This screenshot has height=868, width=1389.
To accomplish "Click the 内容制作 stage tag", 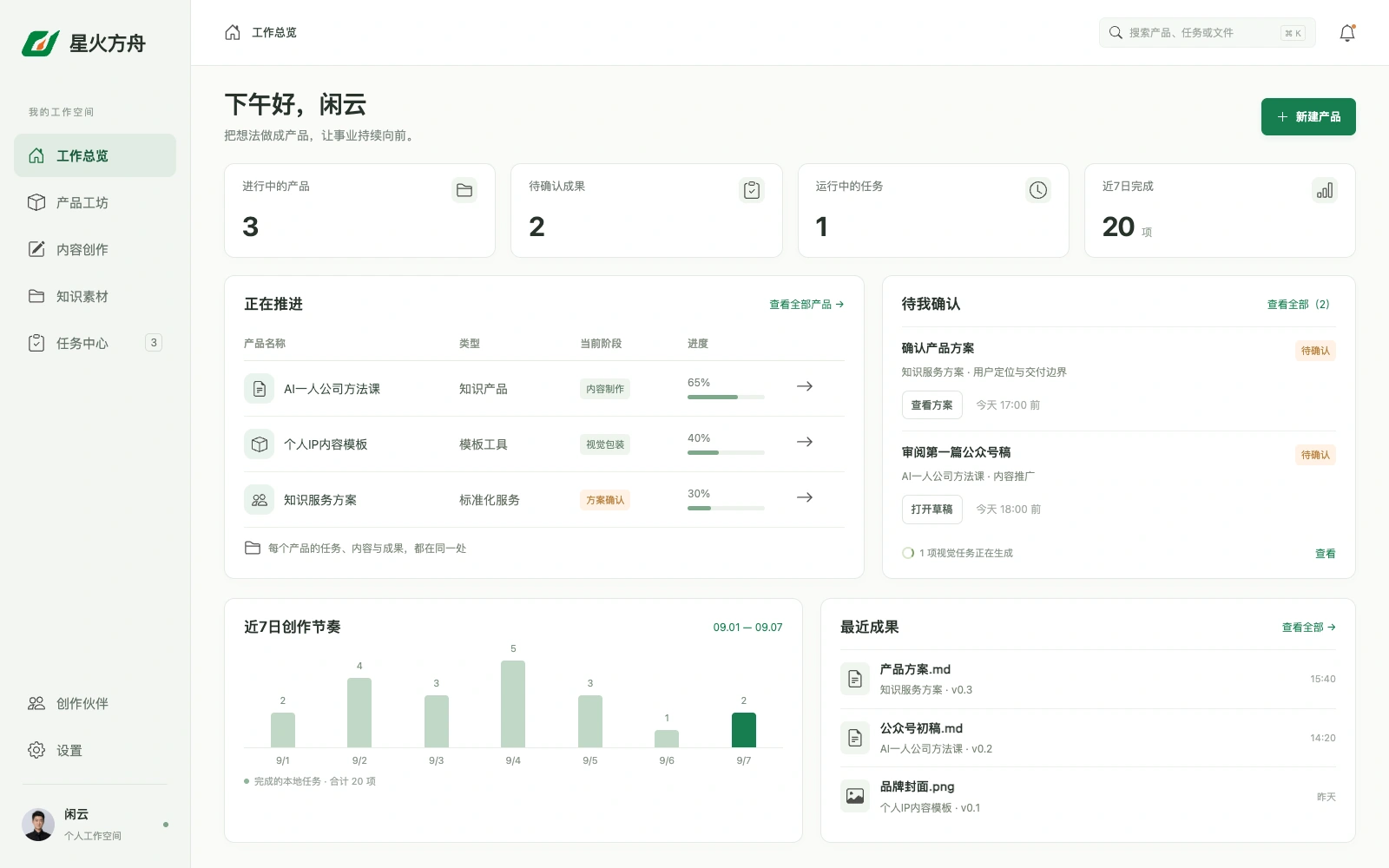I will (x=605, y=389).
